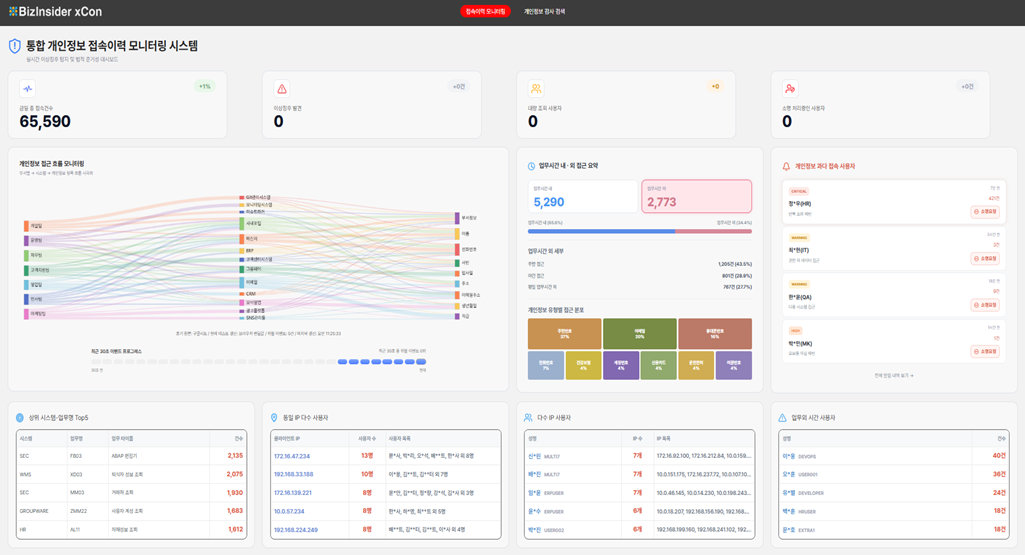Click the bell icon by 개인정보 과다 접속 사용자

pos(786,166)
